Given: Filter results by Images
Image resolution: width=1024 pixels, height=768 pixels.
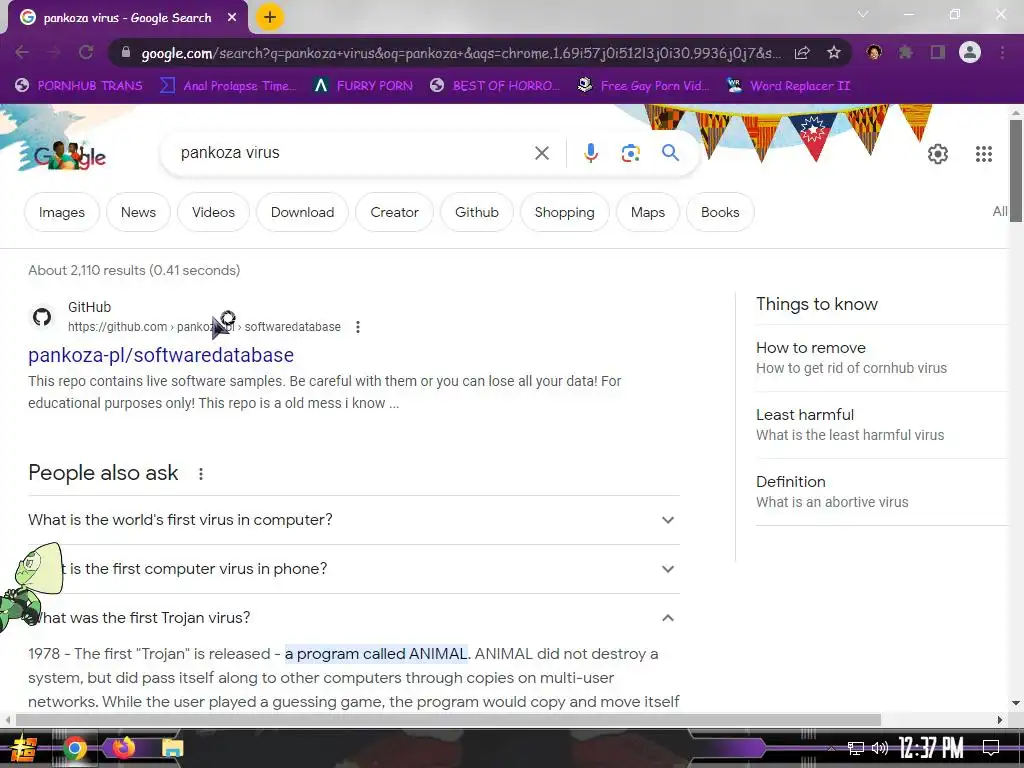Looking at the screenshot, I should coord(61,212).
